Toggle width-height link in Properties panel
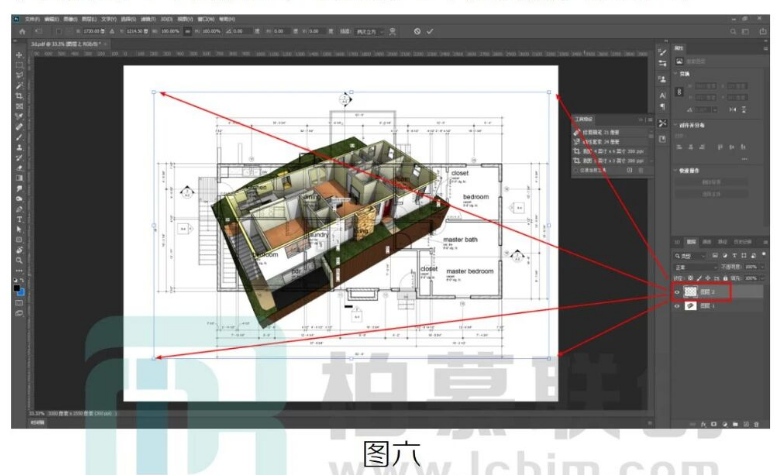The image size is (783, 475). [x=679, y=92]
